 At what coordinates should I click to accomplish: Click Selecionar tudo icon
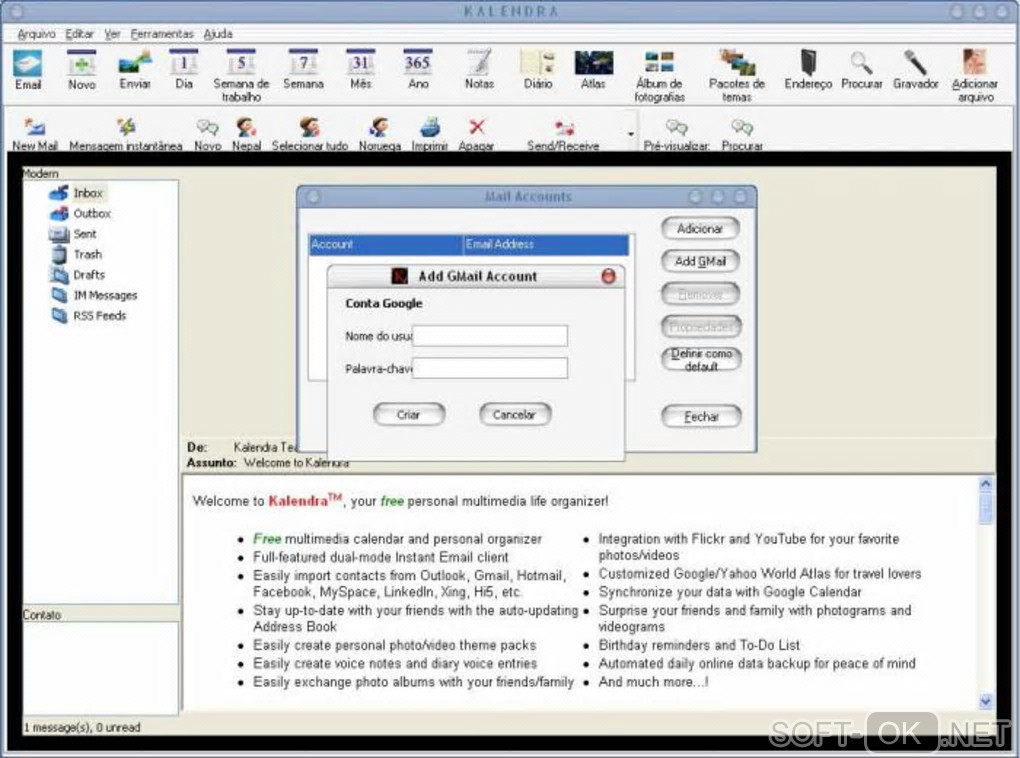(x=310, y=134)
